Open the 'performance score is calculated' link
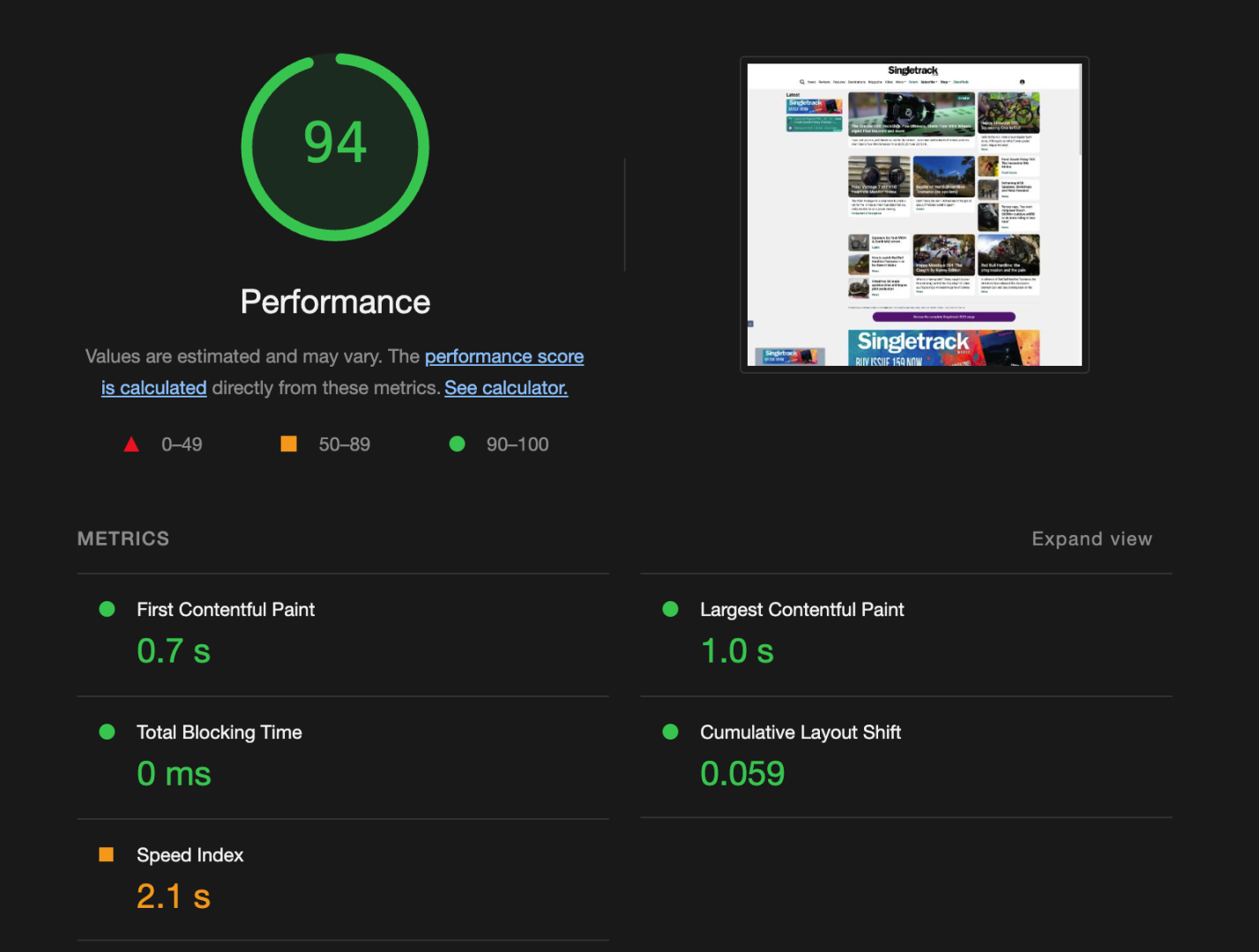Screen dimensions: 1259x952 pyautogui.click(x=503, y=357)
